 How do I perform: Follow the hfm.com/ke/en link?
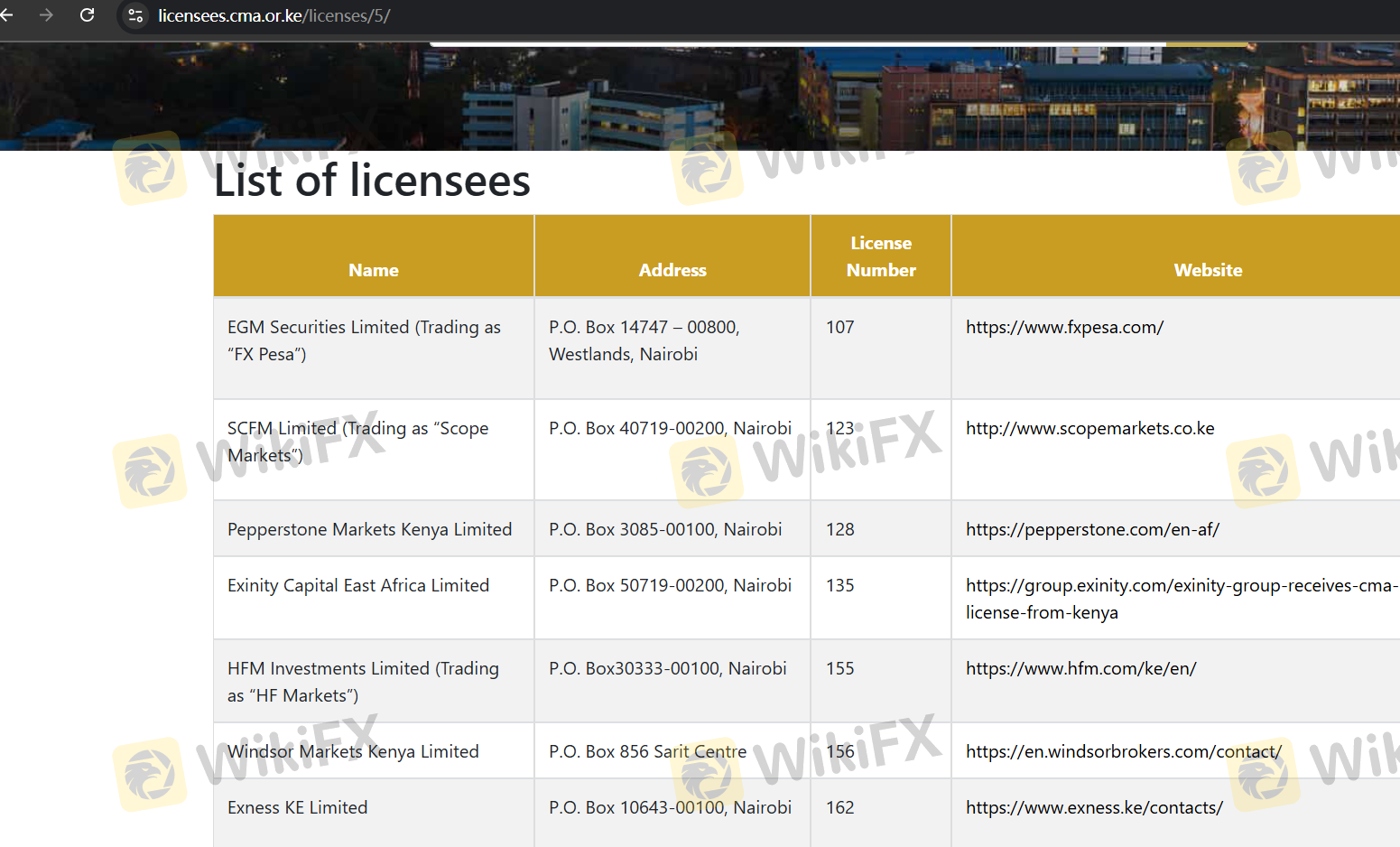pyautogui.click(x=1080, y=668)
